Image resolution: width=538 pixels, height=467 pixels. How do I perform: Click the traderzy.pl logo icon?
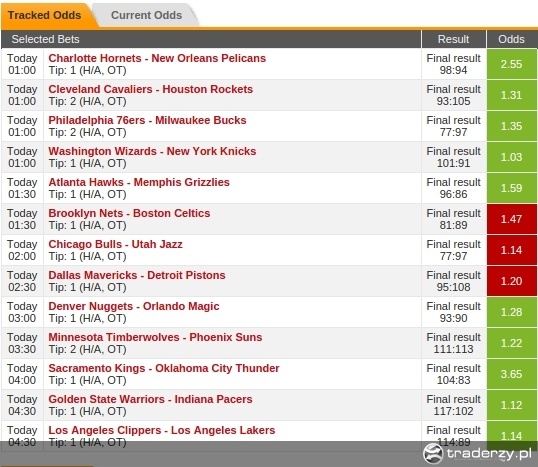433,453
